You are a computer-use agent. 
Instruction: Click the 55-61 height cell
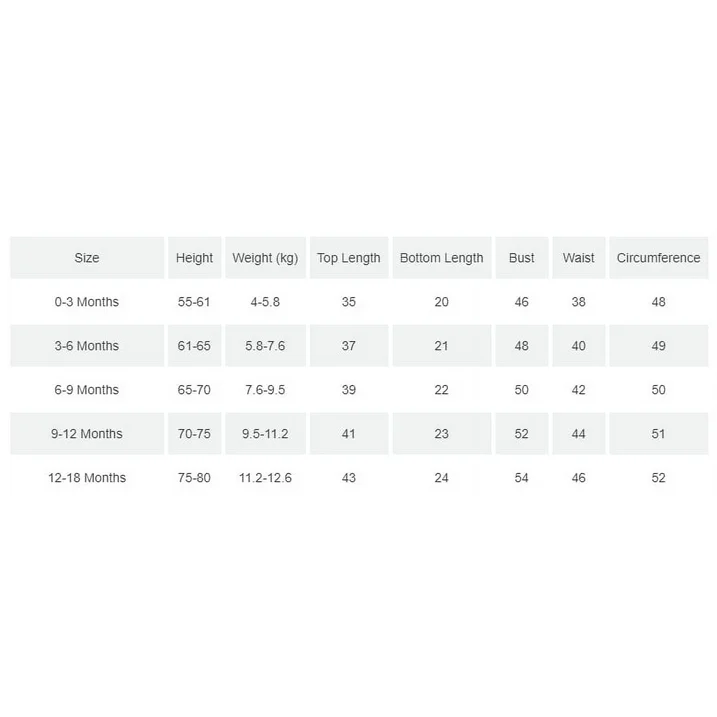click(194, 302)
